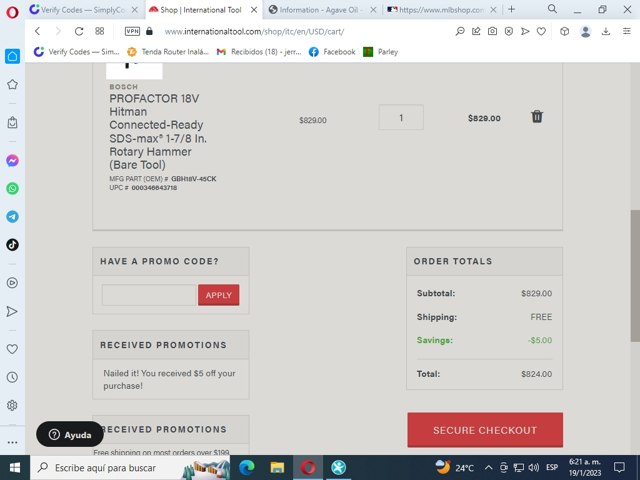
Task: Open Easy Setup settings sliders
Action: 627,31
